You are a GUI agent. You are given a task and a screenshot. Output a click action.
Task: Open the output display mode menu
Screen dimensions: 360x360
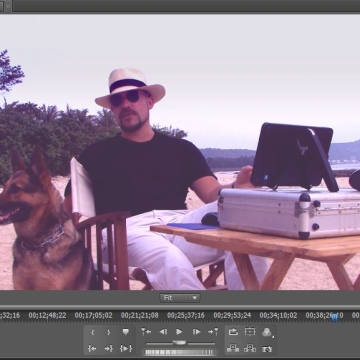point(267,332)
